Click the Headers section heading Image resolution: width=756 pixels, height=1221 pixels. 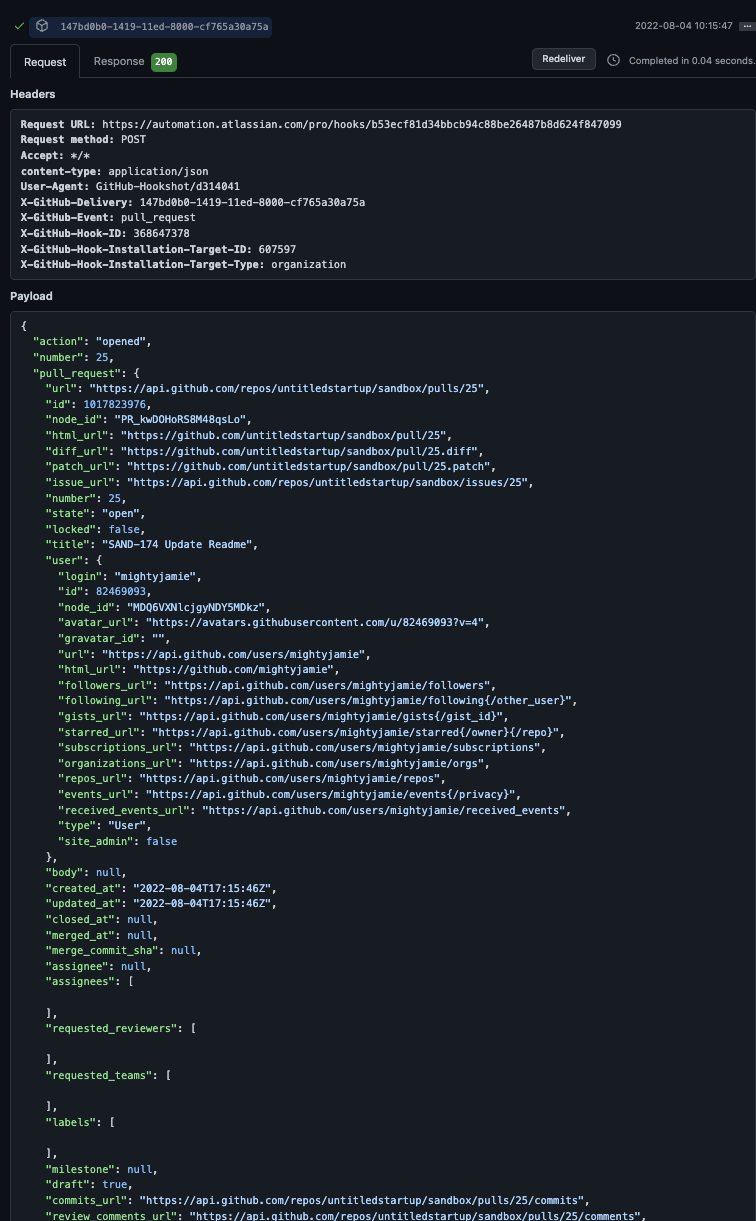33,94
